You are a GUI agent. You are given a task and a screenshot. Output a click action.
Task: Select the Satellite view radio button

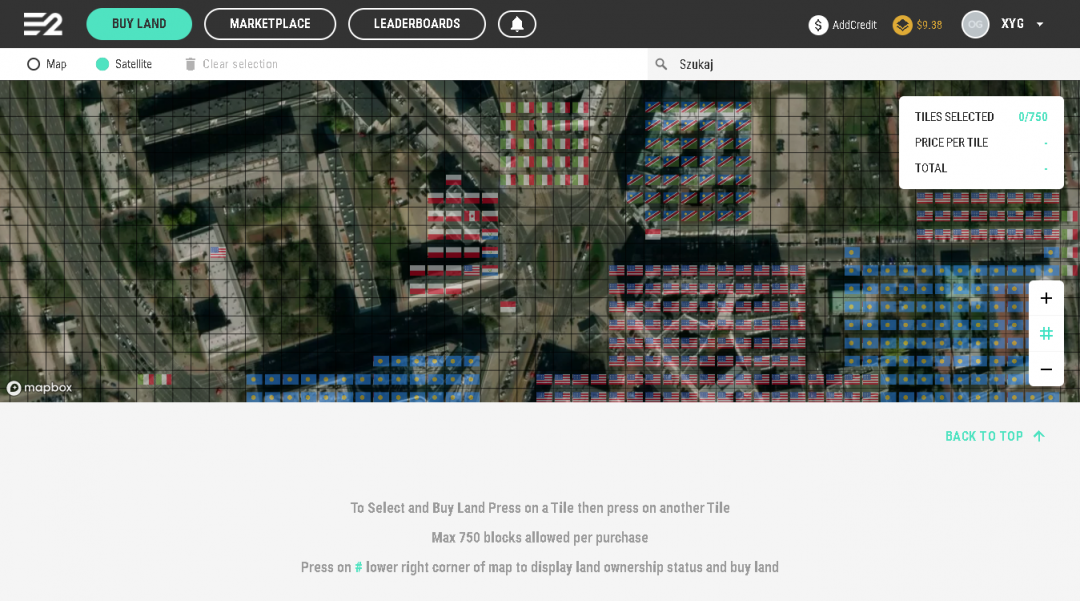point(102,64)
